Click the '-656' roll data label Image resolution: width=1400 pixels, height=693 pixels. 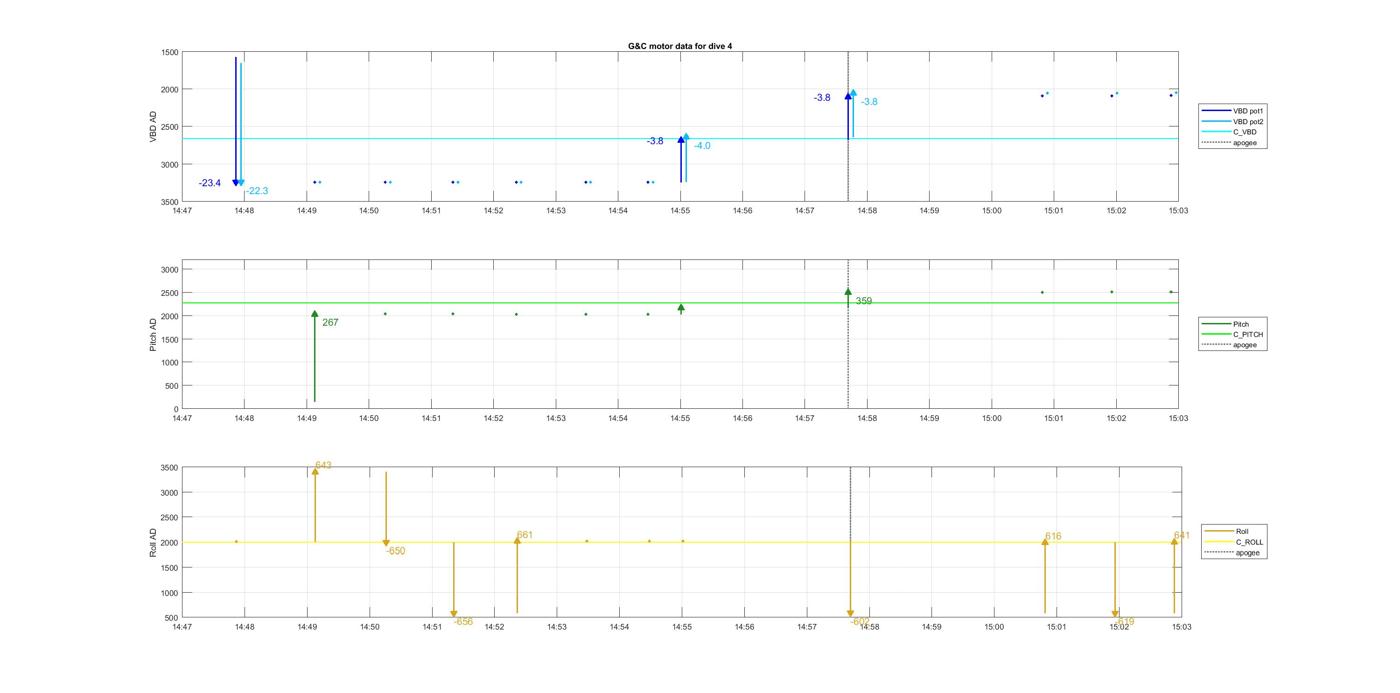(463, 622)
